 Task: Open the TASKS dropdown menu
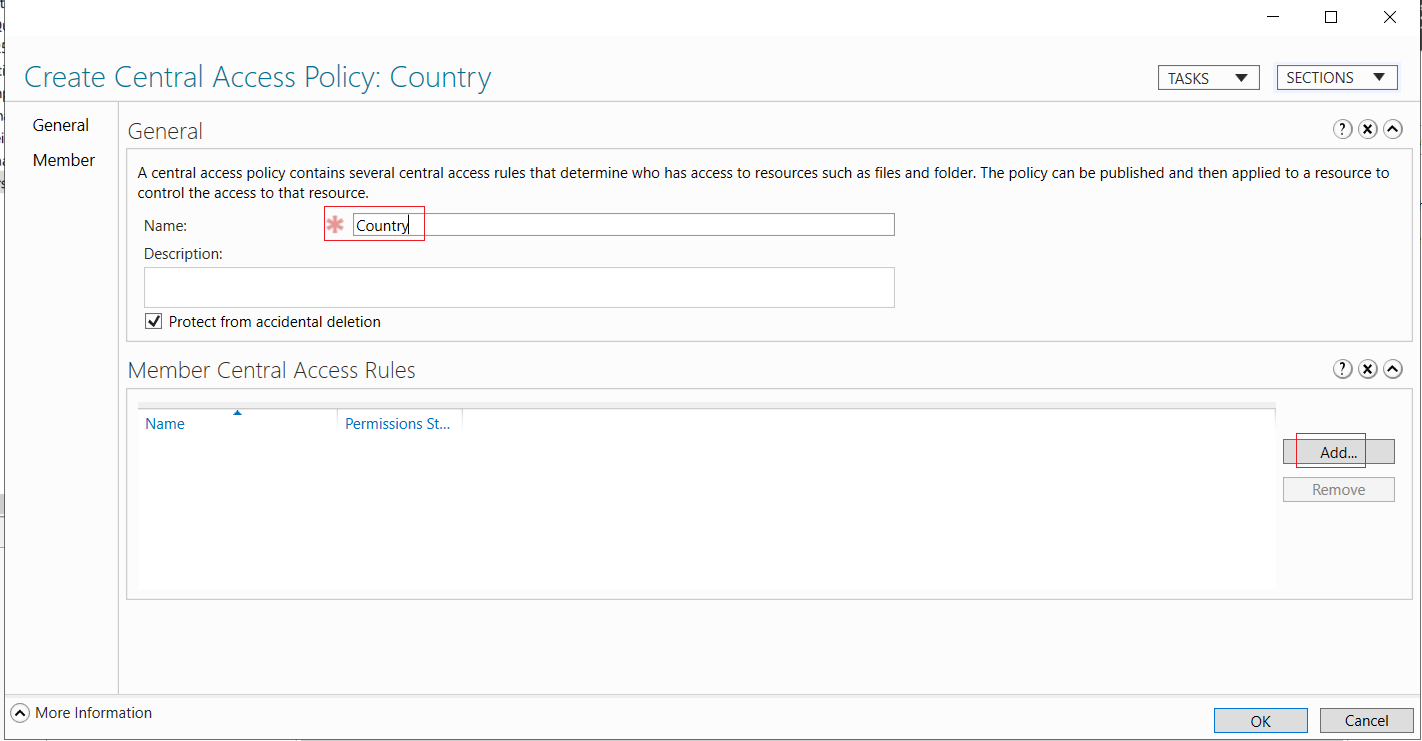click(x=1208, y=78)
